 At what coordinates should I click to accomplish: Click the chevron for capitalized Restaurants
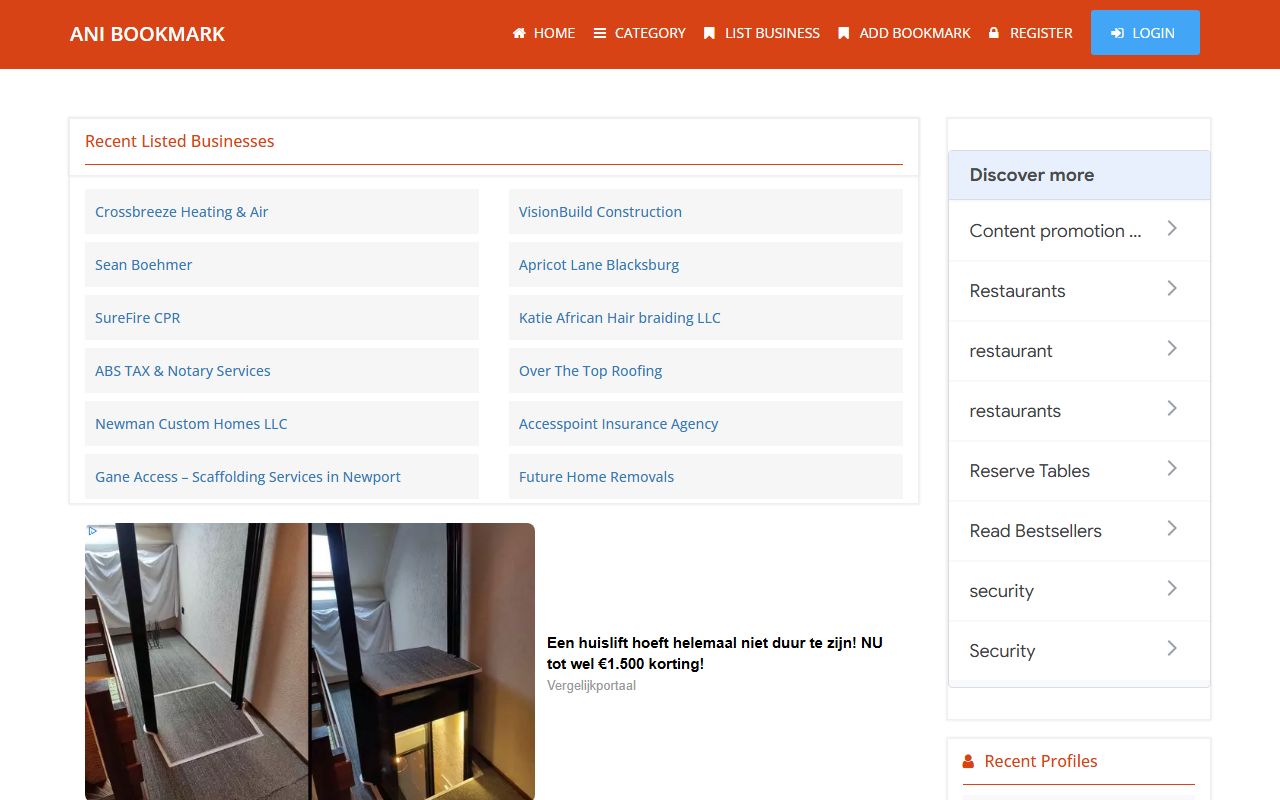tap(1172, 289)
